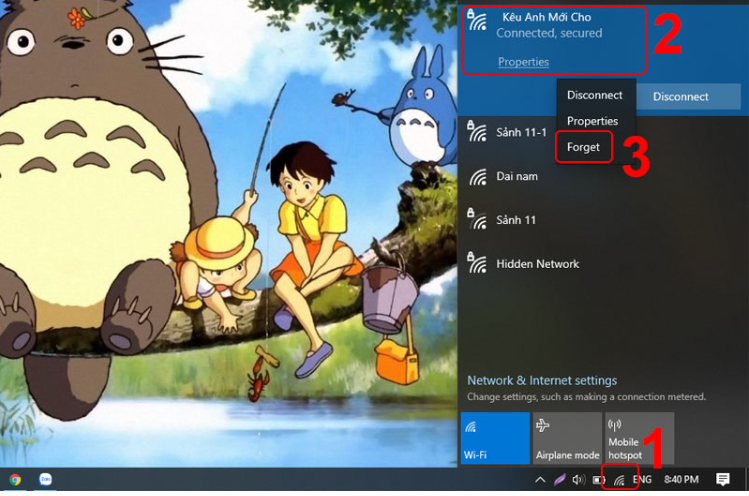Viewport: 749px width, 496px height.
Task: Open Network & Internet settings
Action: pos(542,380)
